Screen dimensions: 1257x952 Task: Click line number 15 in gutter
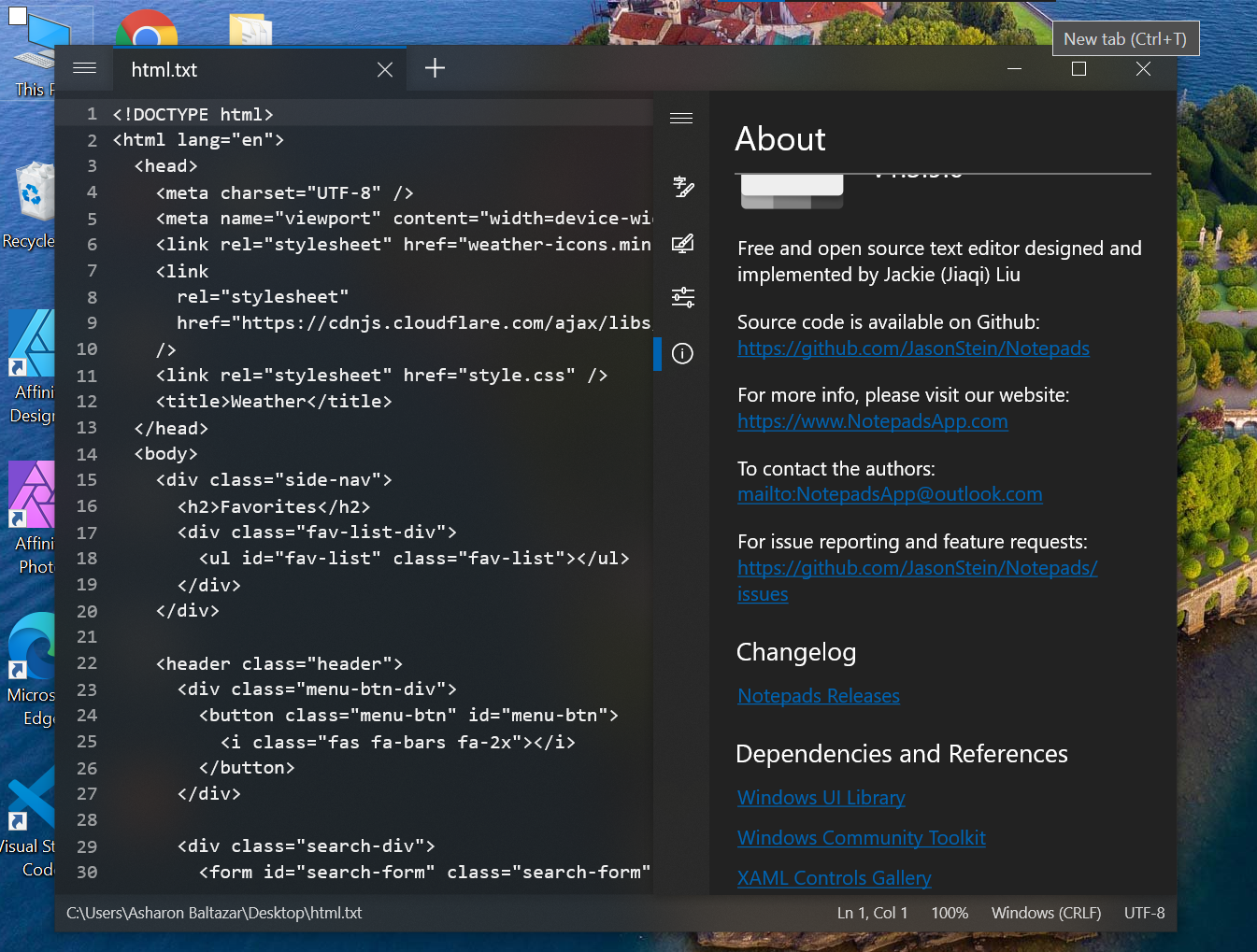pos(87,480)
